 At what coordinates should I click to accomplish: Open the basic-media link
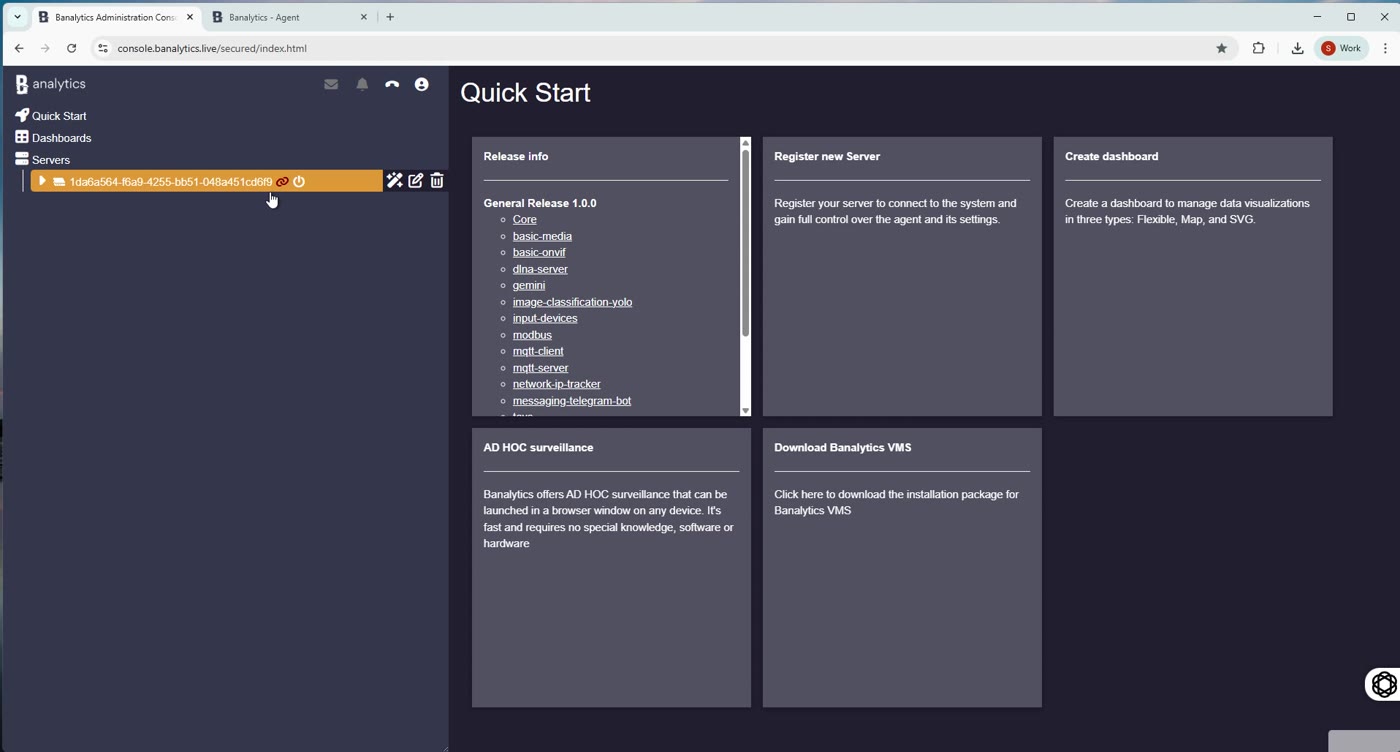[x=542, y=236]
